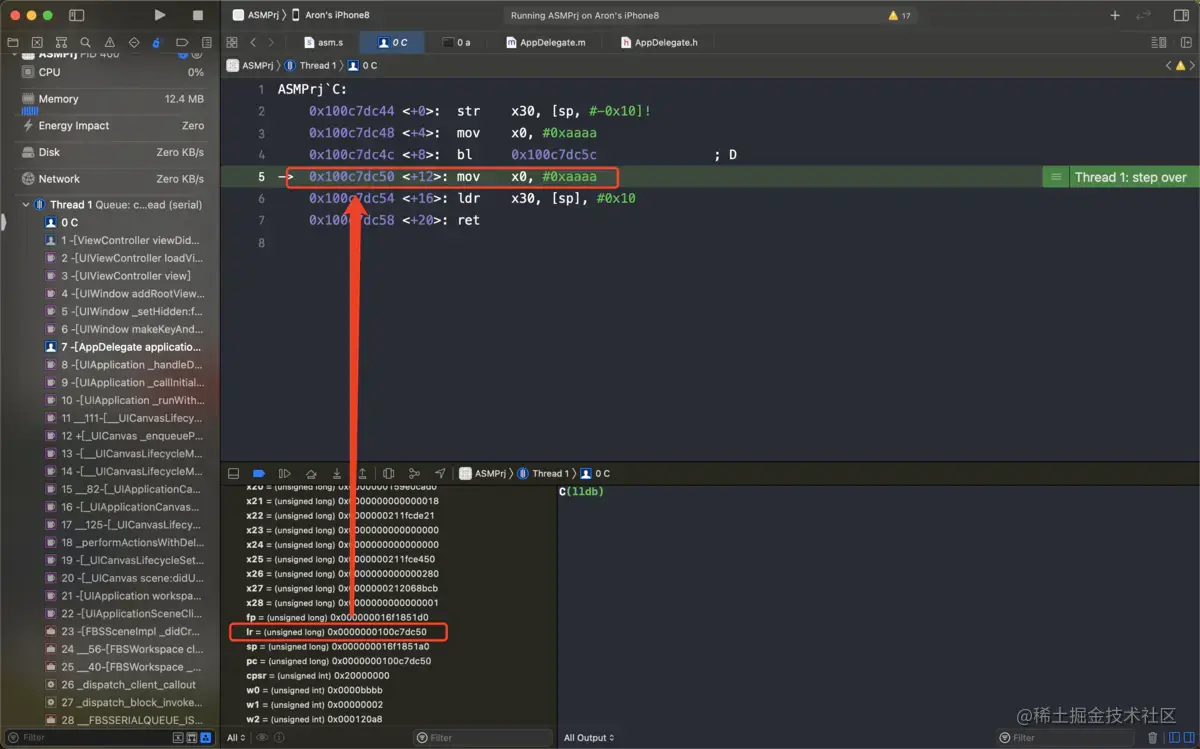1200x749 pixels.
Task: Hide the debug area toggle icon
Action: point(233,473)
